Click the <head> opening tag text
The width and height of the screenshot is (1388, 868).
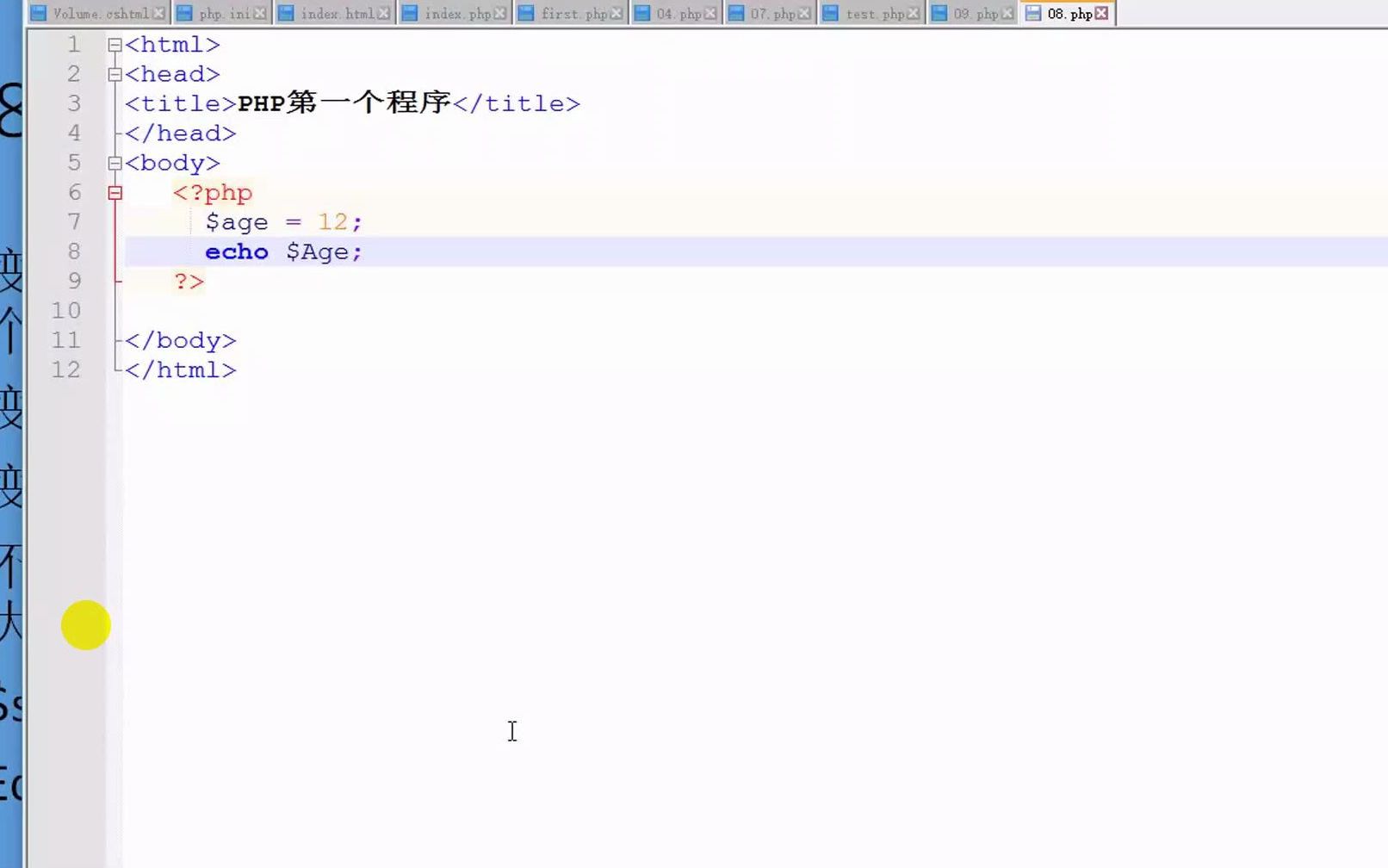coord(172,74)
